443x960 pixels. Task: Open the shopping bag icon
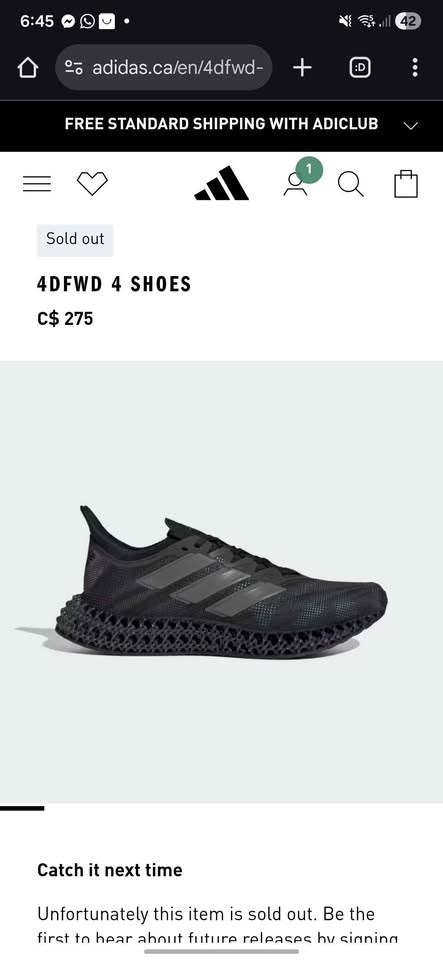406,184
